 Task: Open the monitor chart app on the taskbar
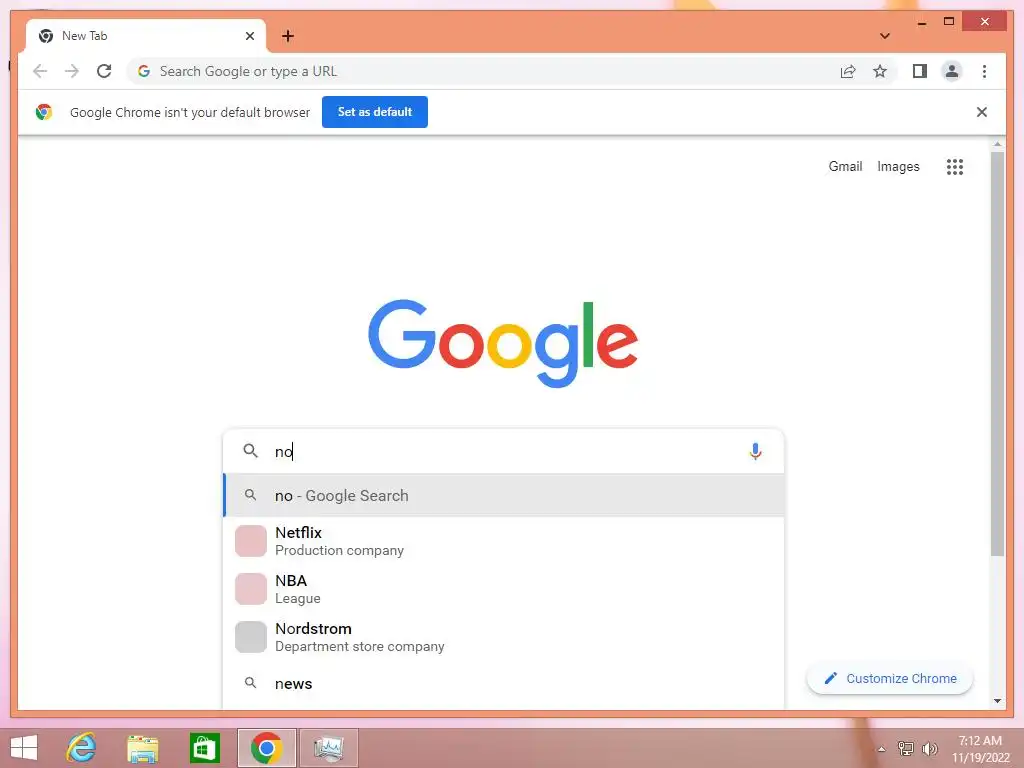328,748
